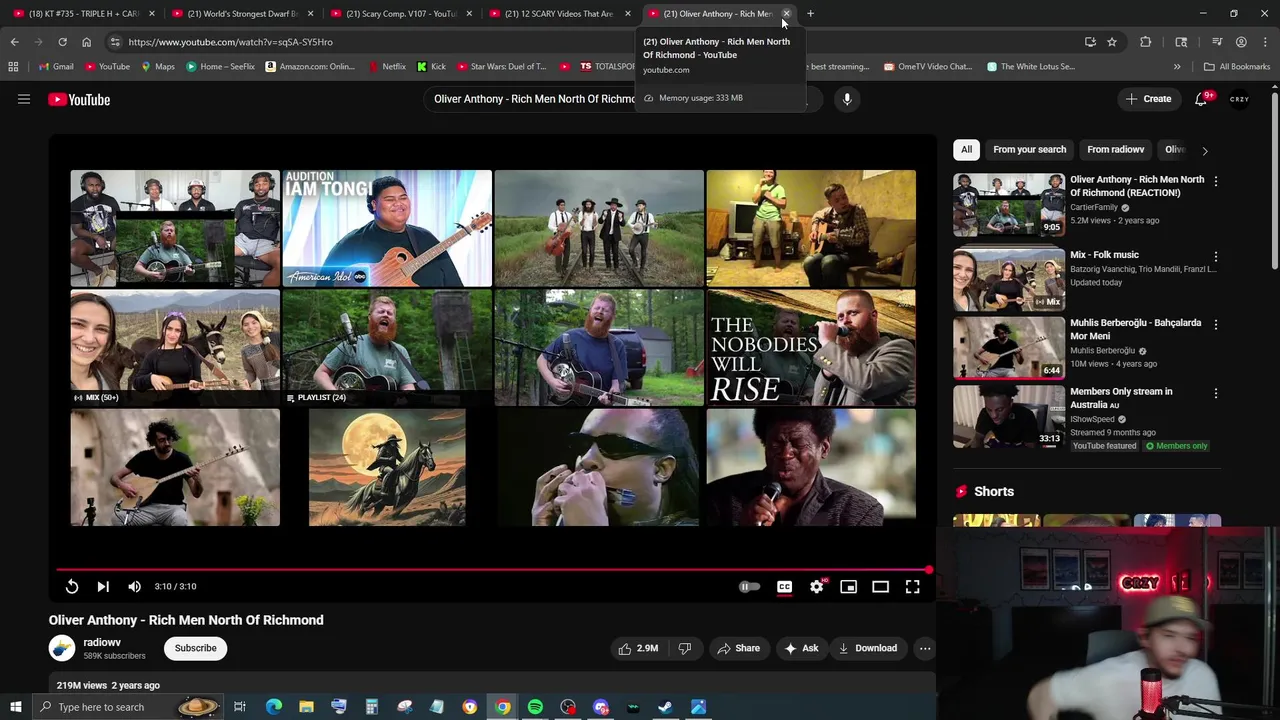Open the CartierFamily REACTION video thumbnail
The height and width of the screenshot is (720, 1280).
tap(1008, 204)
